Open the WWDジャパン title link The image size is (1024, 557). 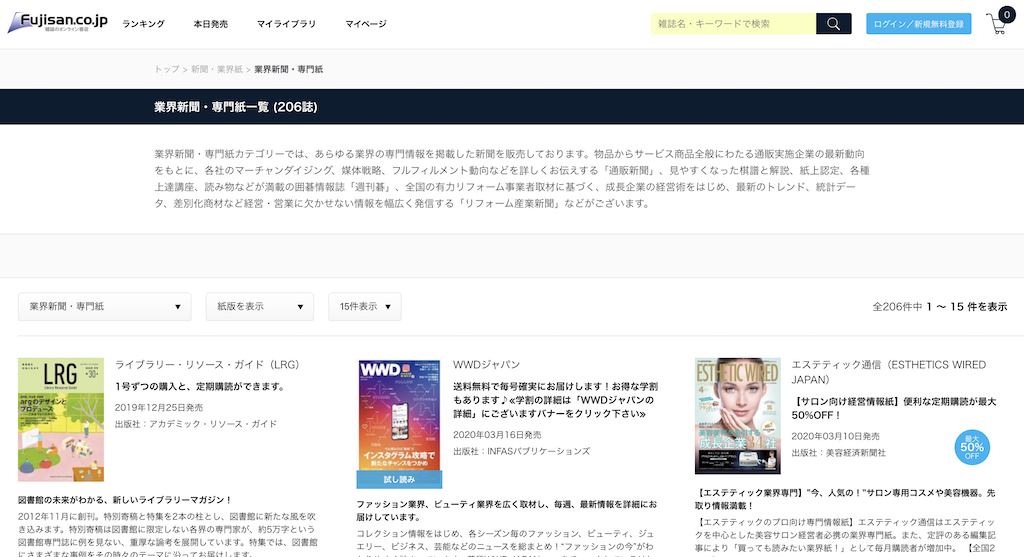[x=487, y=364]
